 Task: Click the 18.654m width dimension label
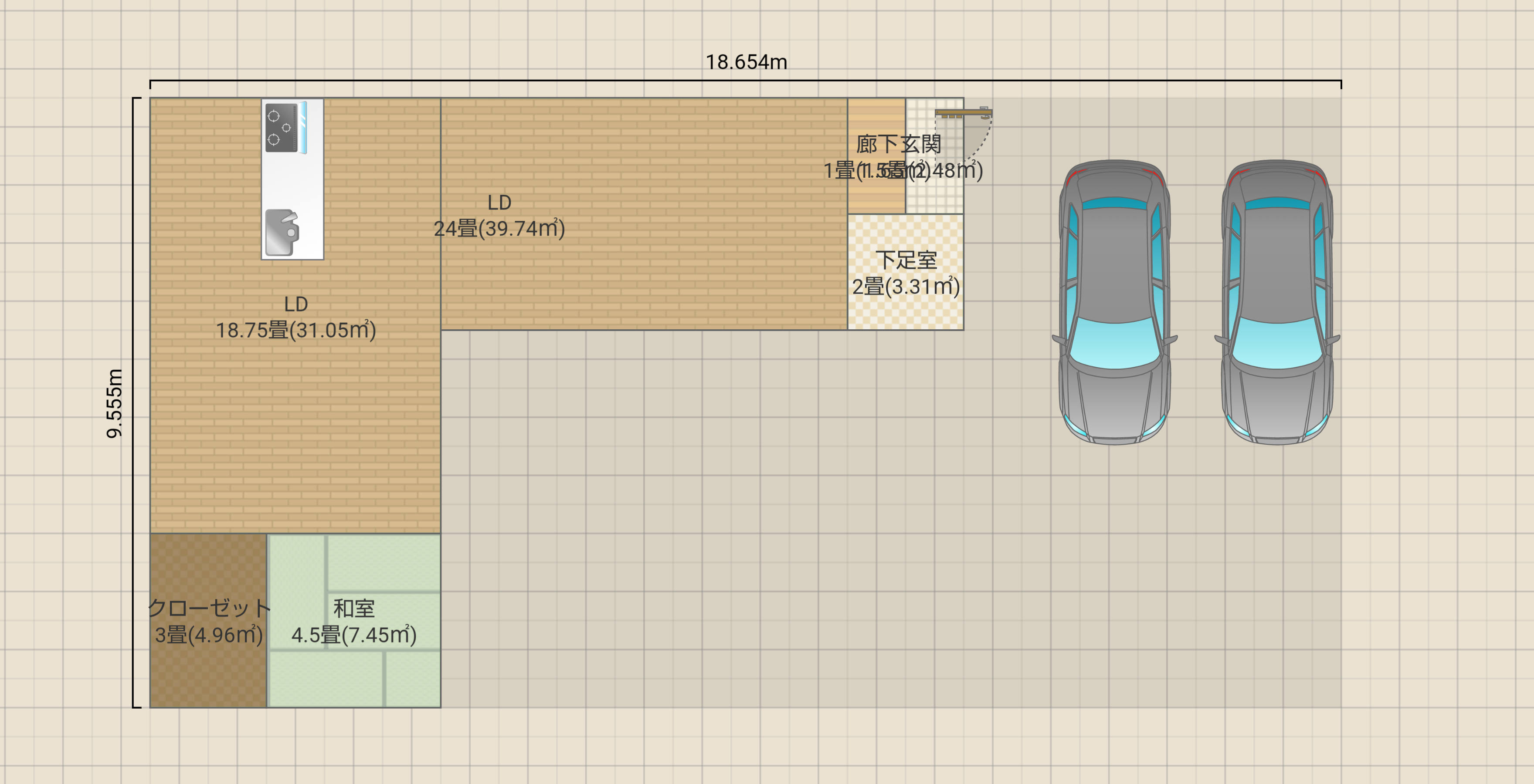point(746,62)
